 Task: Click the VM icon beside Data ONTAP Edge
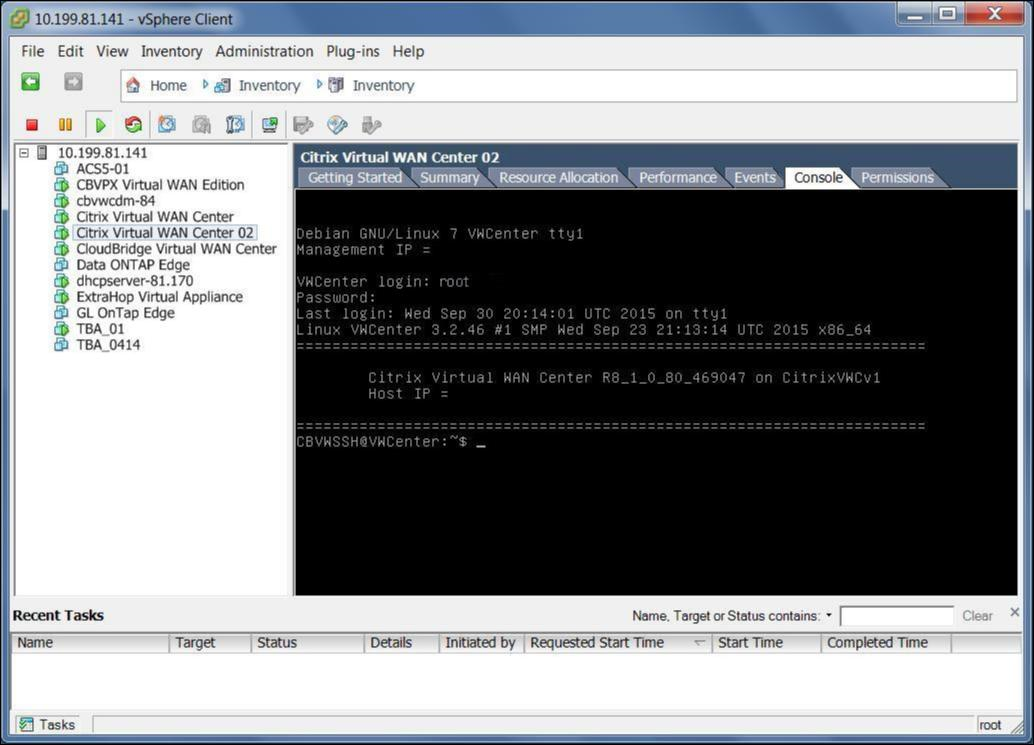(x=61, y=265)
